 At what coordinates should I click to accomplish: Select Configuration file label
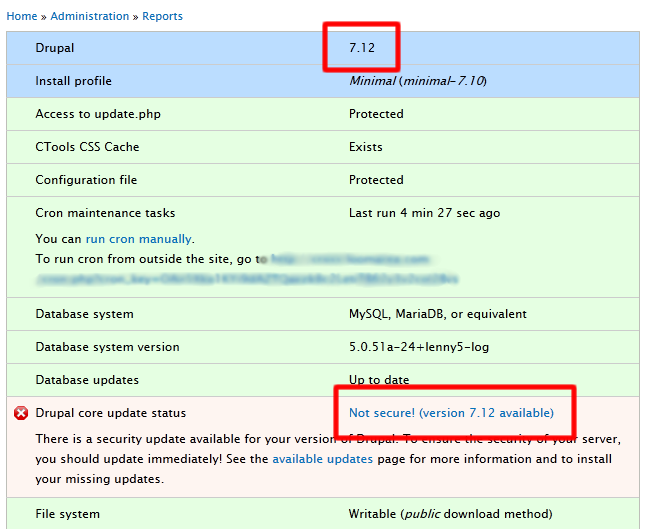86,180
